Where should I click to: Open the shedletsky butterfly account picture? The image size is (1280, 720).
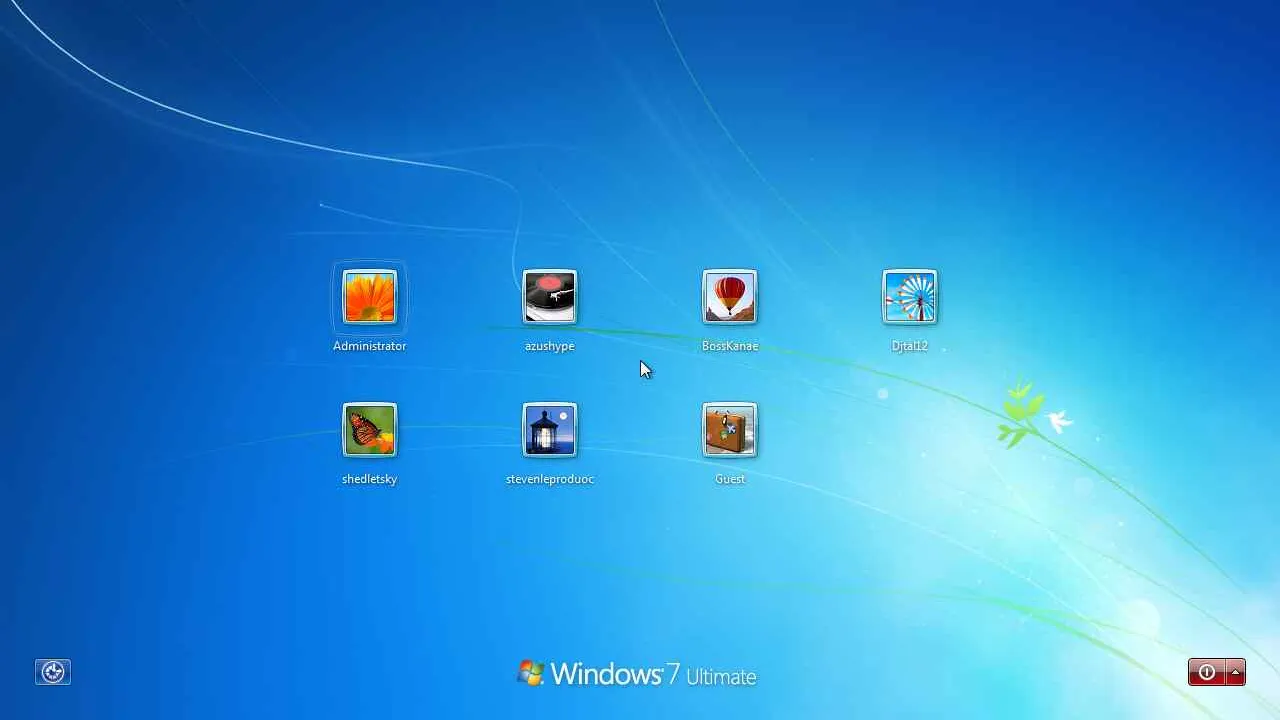pyautogui.click(x=369, y=430)
